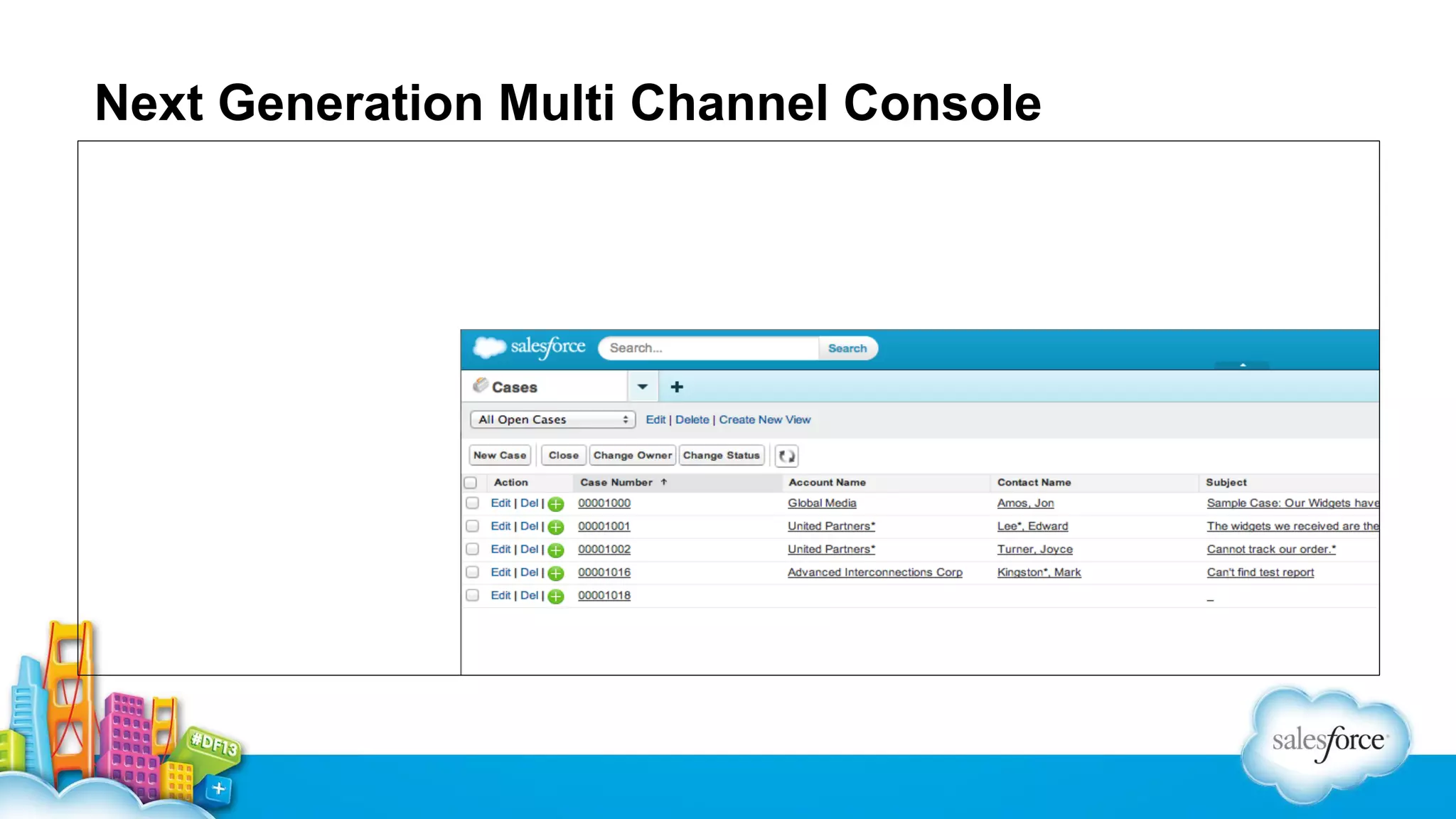Delete case 00001018
The width and height of the screenshot is (1456, 819).
tap(529, 595)
